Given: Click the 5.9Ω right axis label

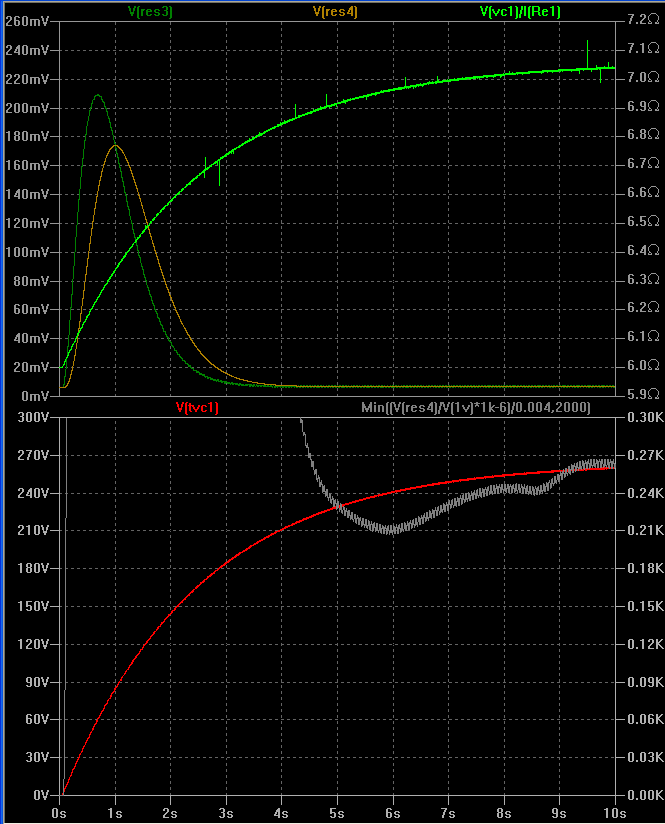Looking at the screenshot, I should coord(643,394).
